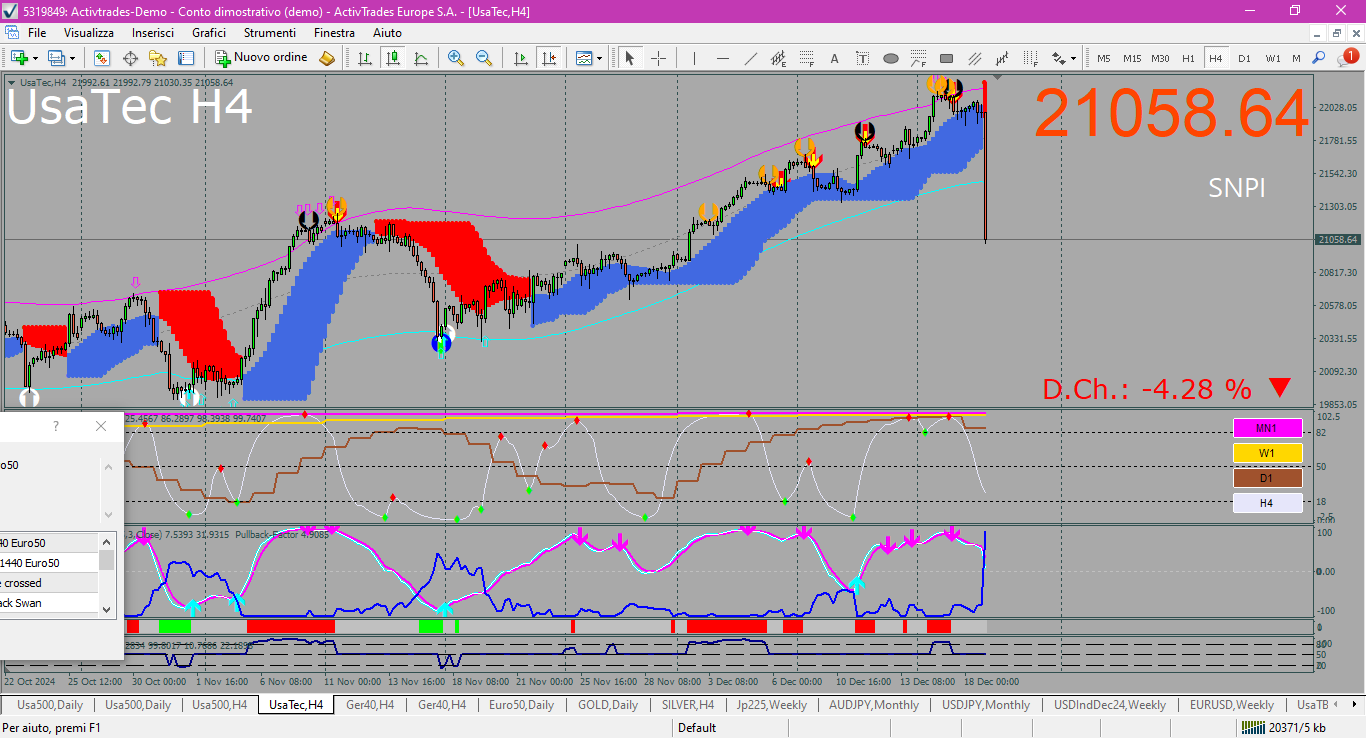Switch to the Jp225,Weekly chart tab

click(771, 705)
